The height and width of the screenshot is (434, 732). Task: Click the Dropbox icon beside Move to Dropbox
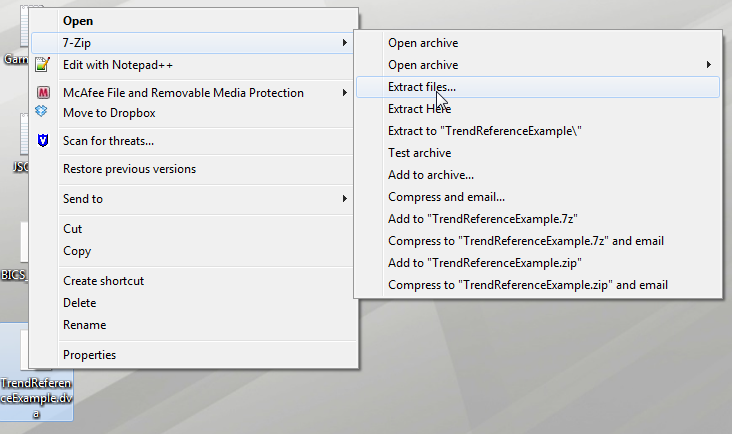click(x=42, y=112)
